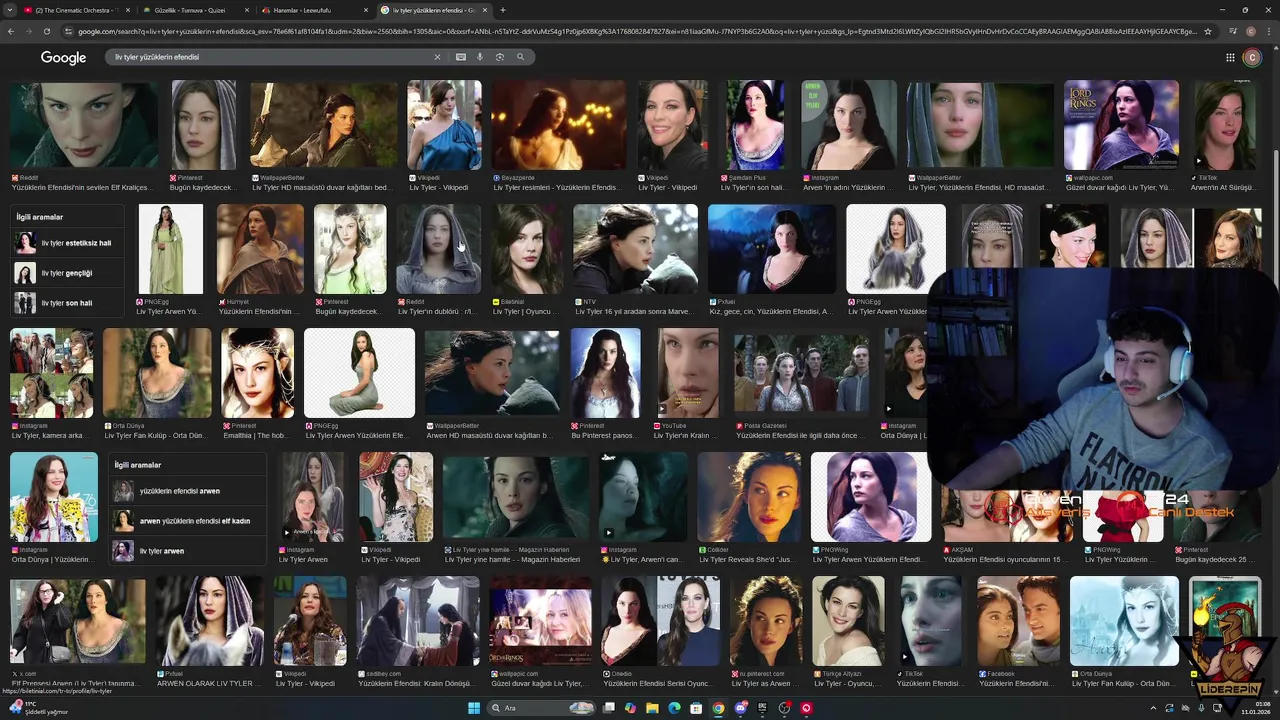Open Task View from the taskbar

[x=608, y=708]
